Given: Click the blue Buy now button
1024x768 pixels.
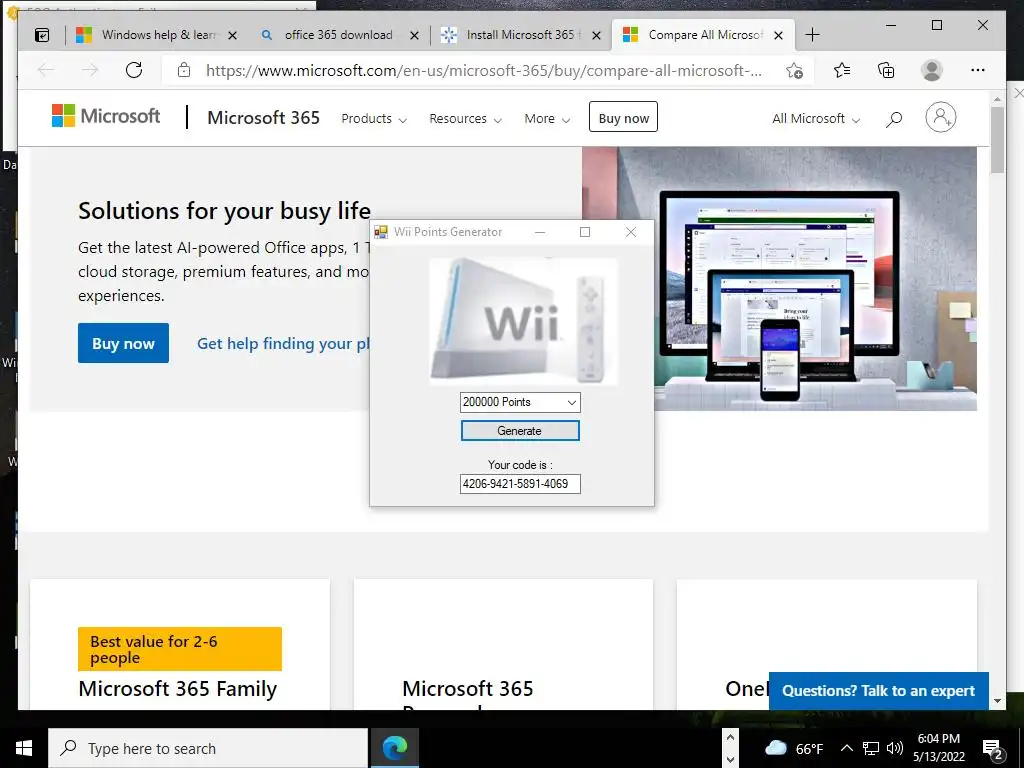Looking at the screenshot, I should coord(123,343).
